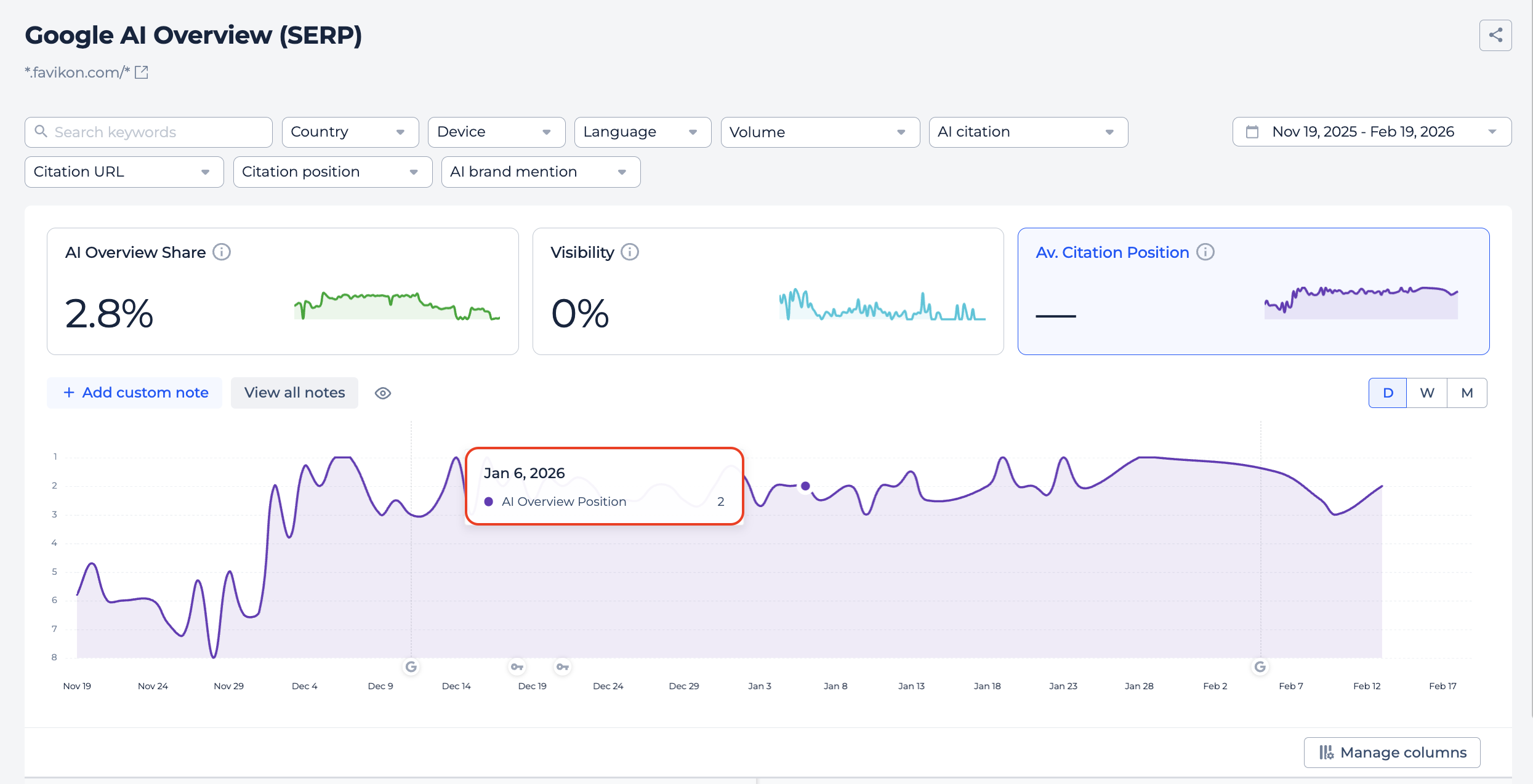The image size is (1533, 784).
Task: Switch chart to monthly M view
Action: 1467,393
